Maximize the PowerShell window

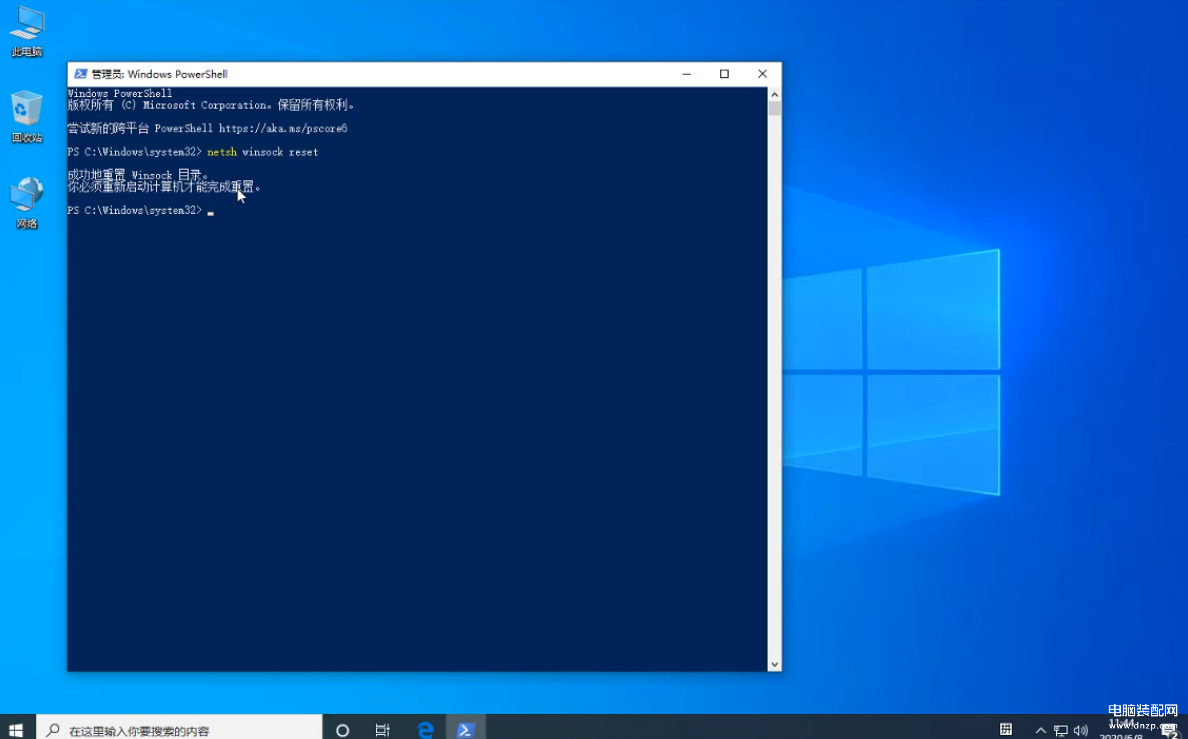pyautogui.click(x=724, y=74)
